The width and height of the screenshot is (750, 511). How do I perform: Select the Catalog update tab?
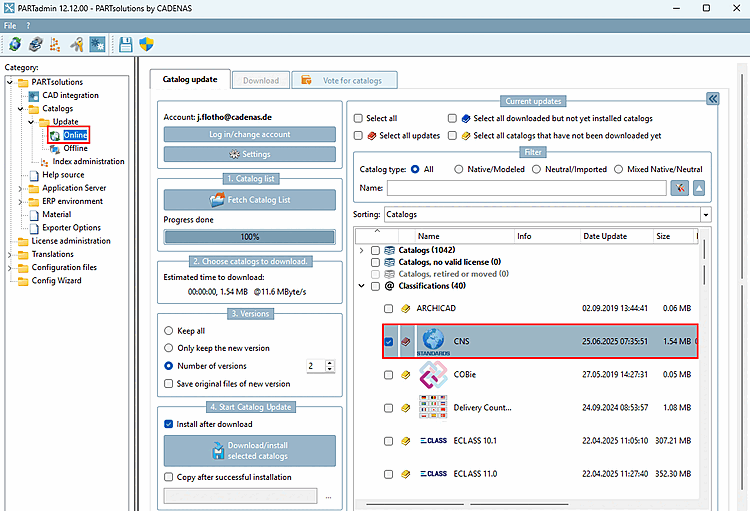click(x=190, y=79)
